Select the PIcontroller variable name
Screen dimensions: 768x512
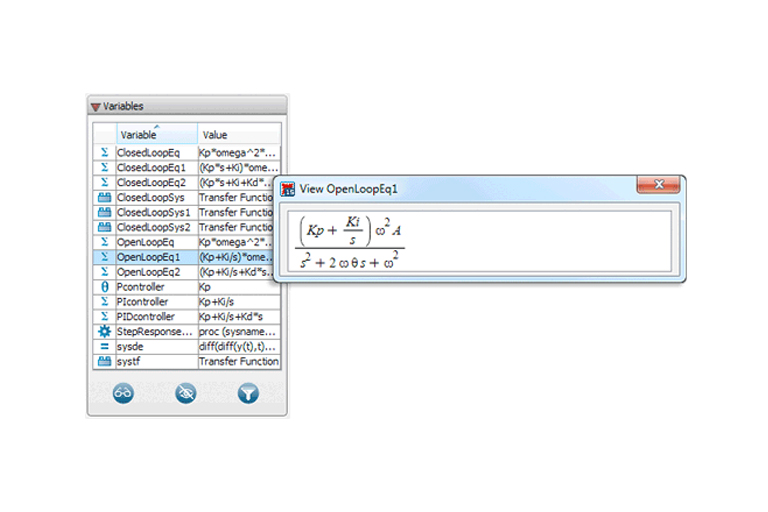pos(143,301)
